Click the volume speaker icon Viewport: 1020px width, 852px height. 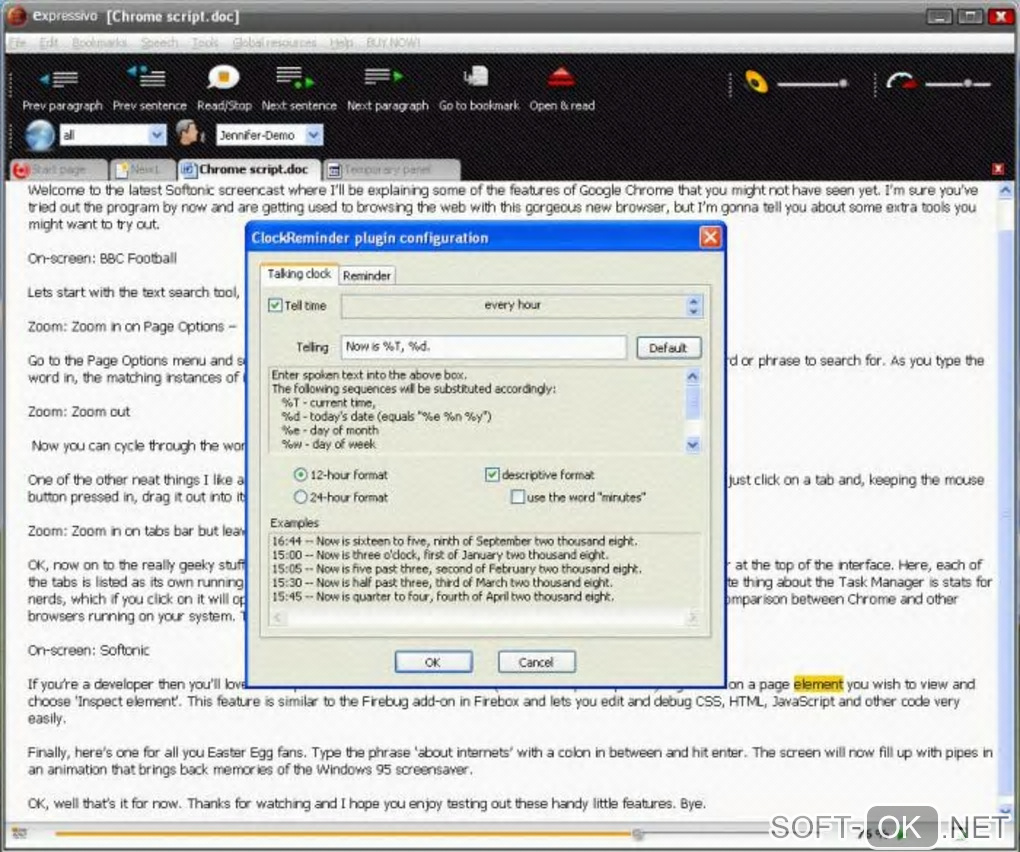pos(755,82)
